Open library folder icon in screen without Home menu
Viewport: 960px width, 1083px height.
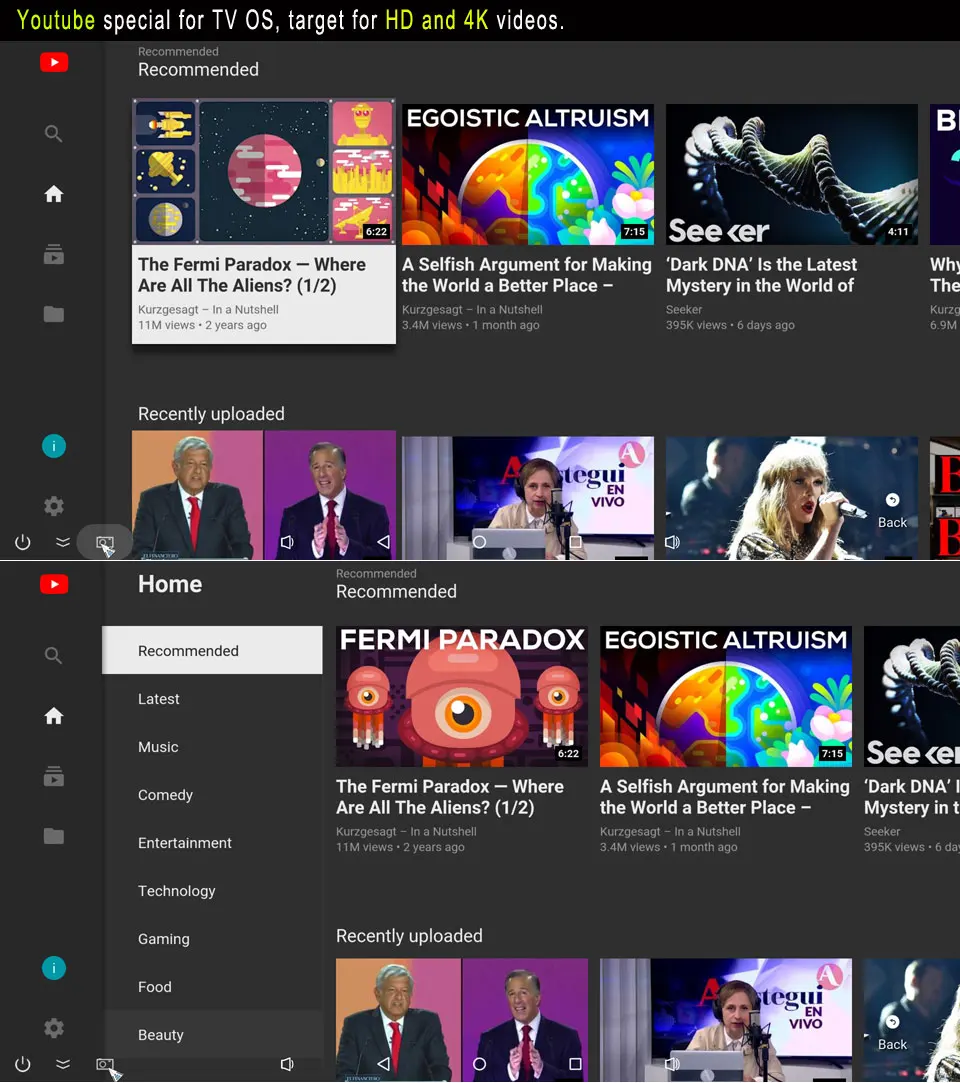pyautogui.click(x=54, y=314)
